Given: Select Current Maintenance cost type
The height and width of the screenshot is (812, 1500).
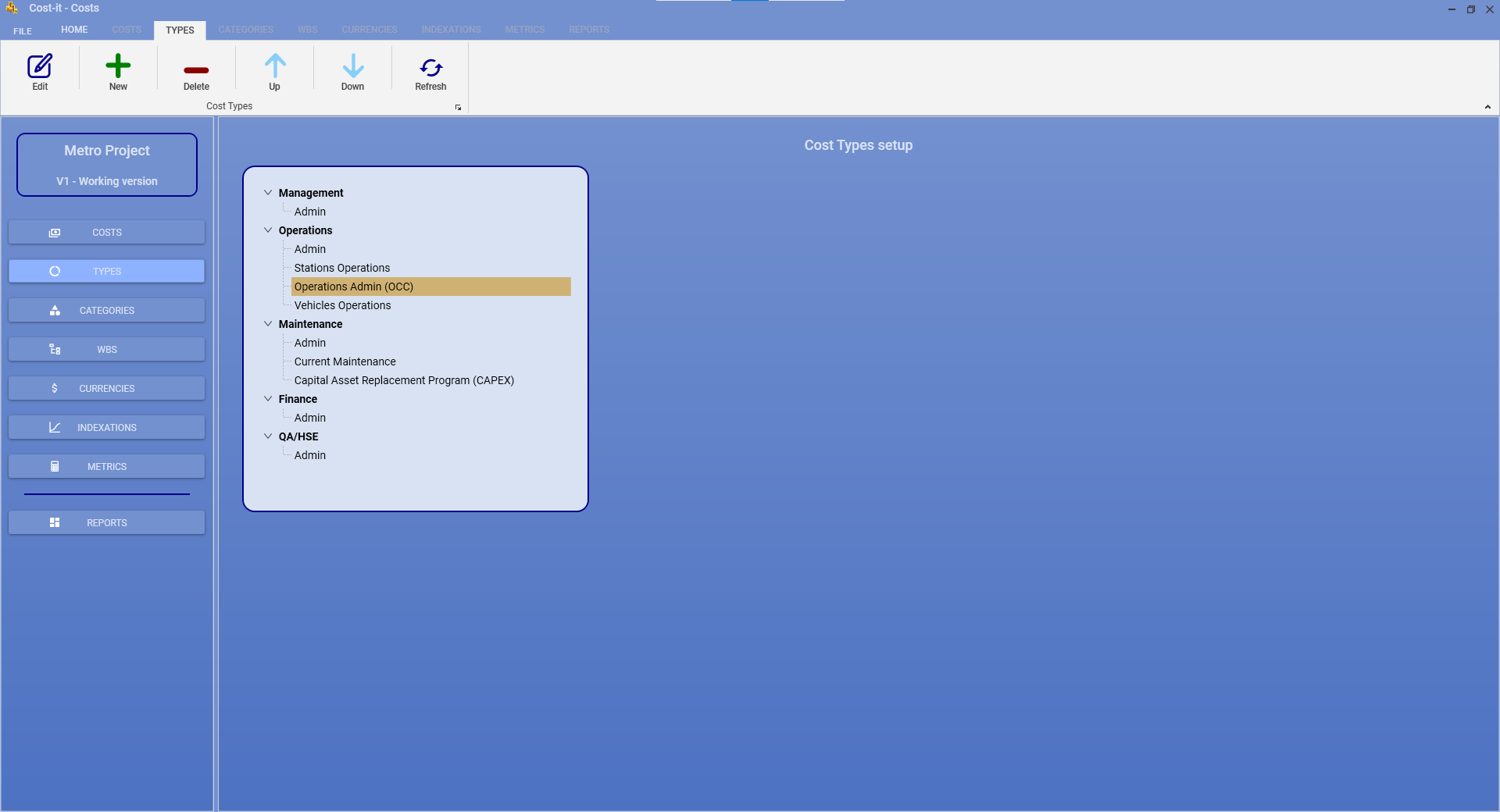Looking at the screenshot, I should (x=345, y=361).
